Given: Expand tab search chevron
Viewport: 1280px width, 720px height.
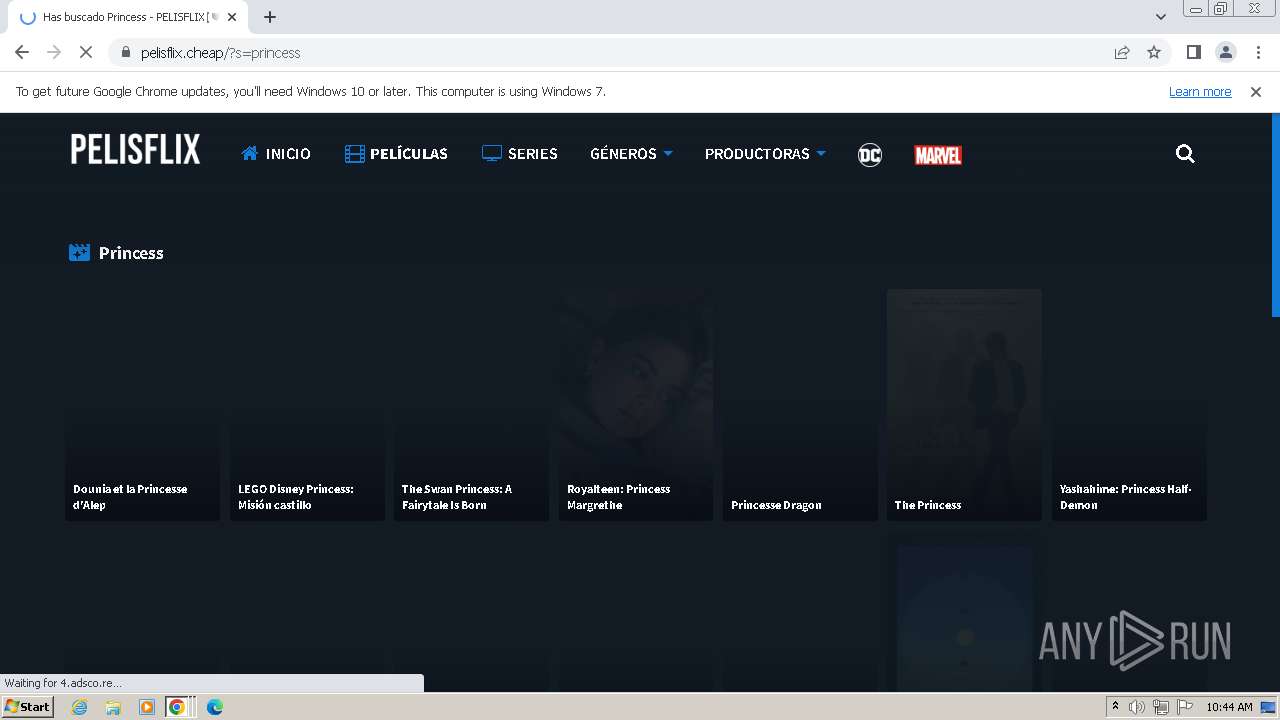Looking at the screenshot, I should point(1160,17).
